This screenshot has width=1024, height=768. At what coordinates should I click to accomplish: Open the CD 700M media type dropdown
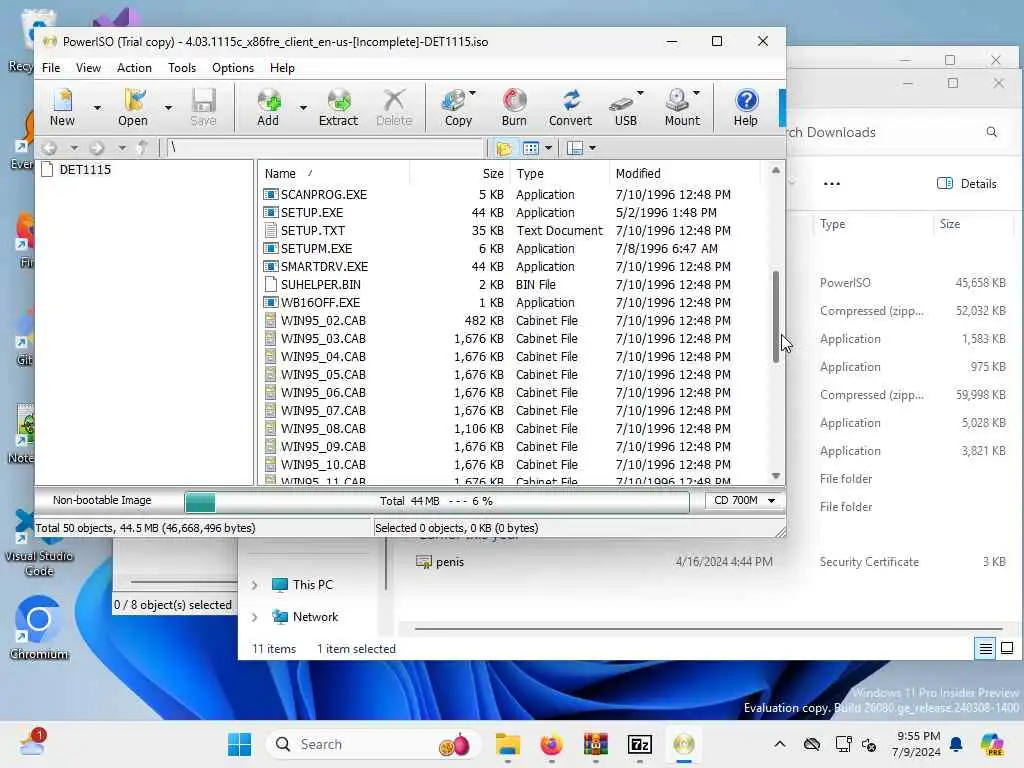[x=744, y=501]
